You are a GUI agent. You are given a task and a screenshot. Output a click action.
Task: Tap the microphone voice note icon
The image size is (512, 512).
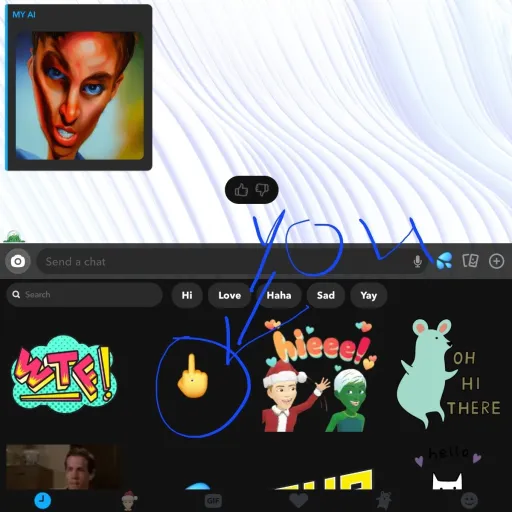tap(417, 262)
